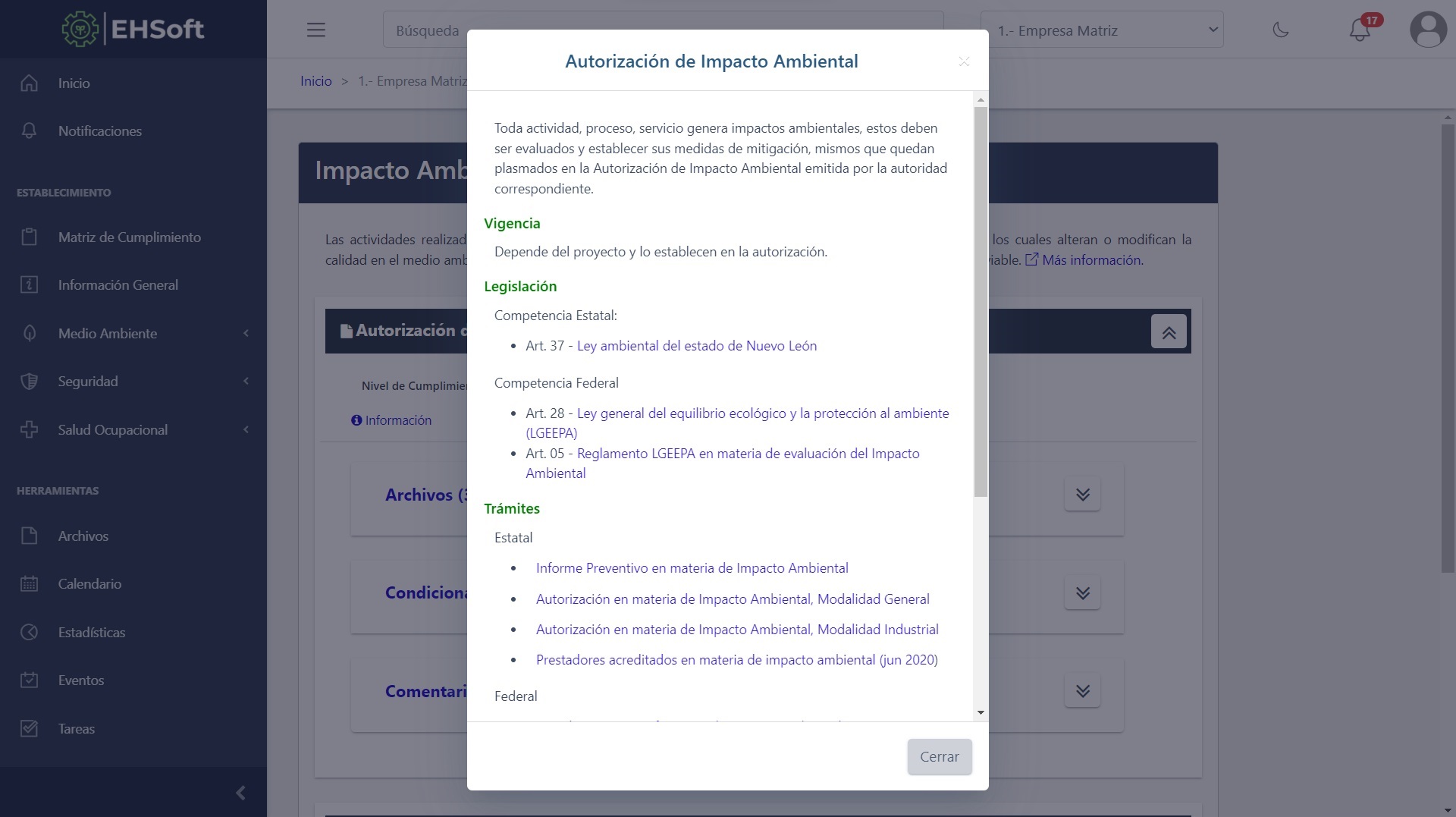Go to Inicio via the breadcrumb link
The image size is (1456, 817).
pyautogui.click(x=316, y=80)
